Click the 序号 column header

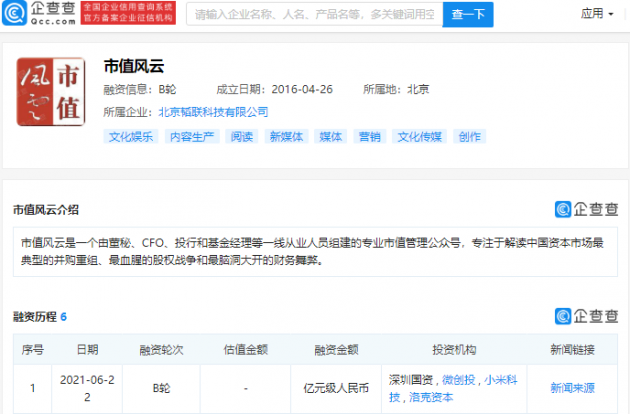tap(33, 350)
